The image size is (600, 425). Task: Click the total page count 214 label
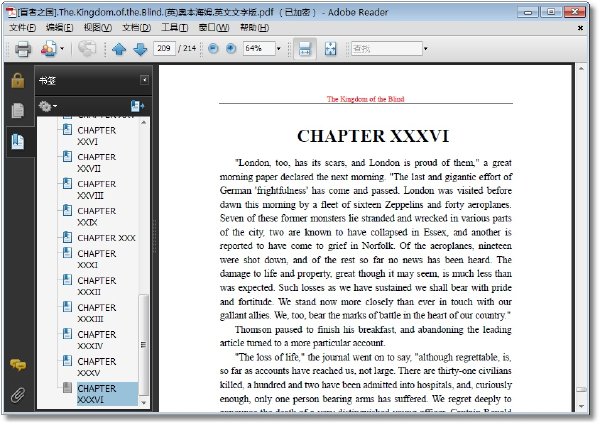coord(187,48)
